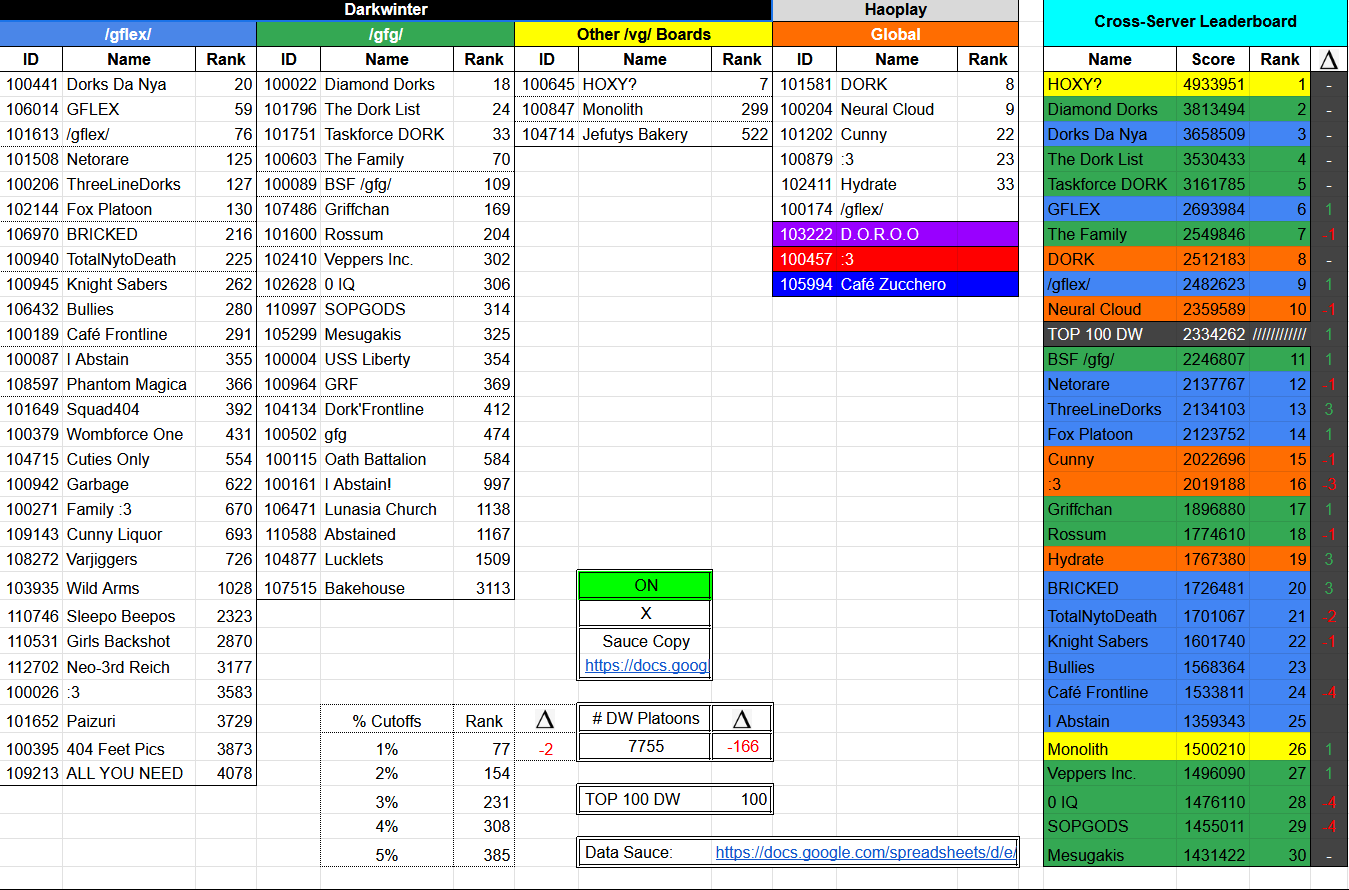
Task: Select the 7755 platoon count cell
Action: coord(645,746)
